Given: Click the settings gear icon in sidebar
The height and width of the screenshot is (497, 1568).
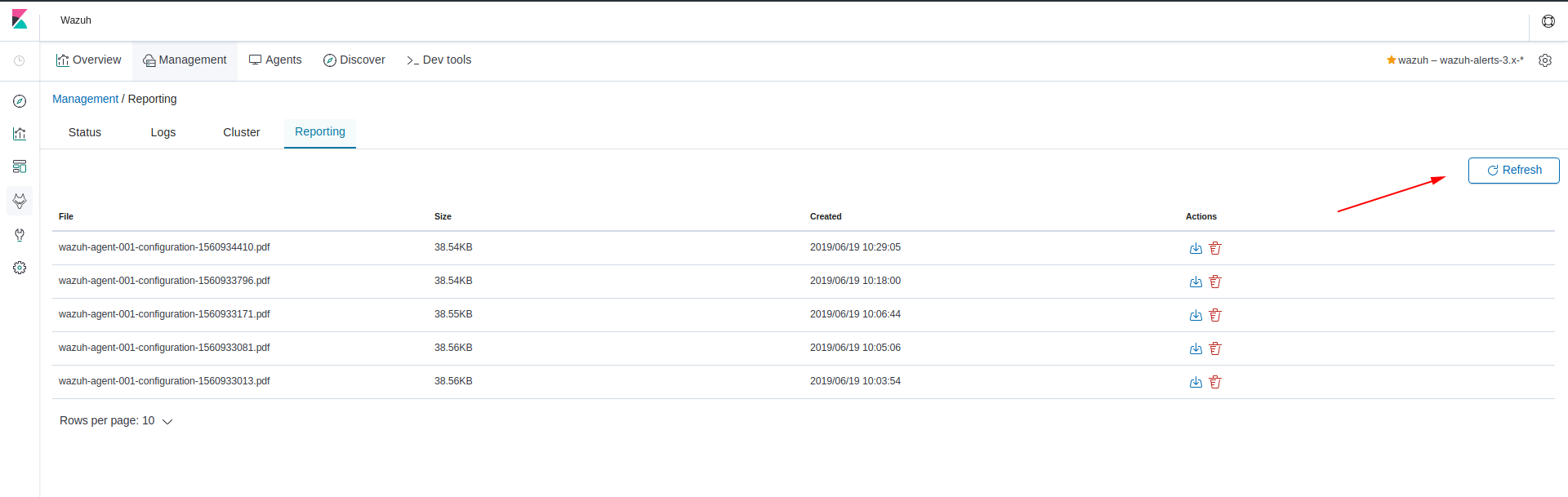Looking at the screenshot, I should 20,267.
